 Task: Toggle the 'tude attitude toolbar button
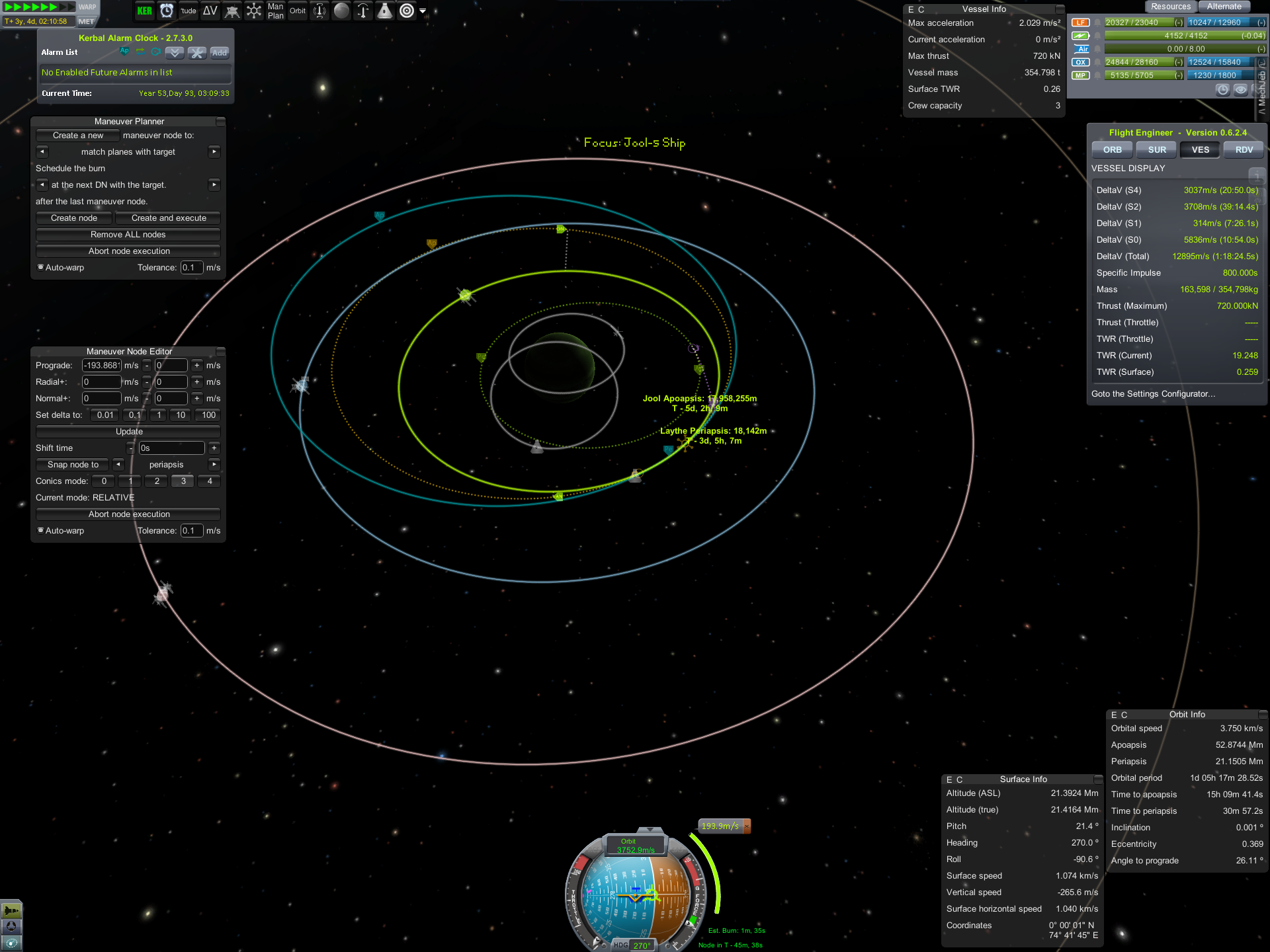(189, 11)
